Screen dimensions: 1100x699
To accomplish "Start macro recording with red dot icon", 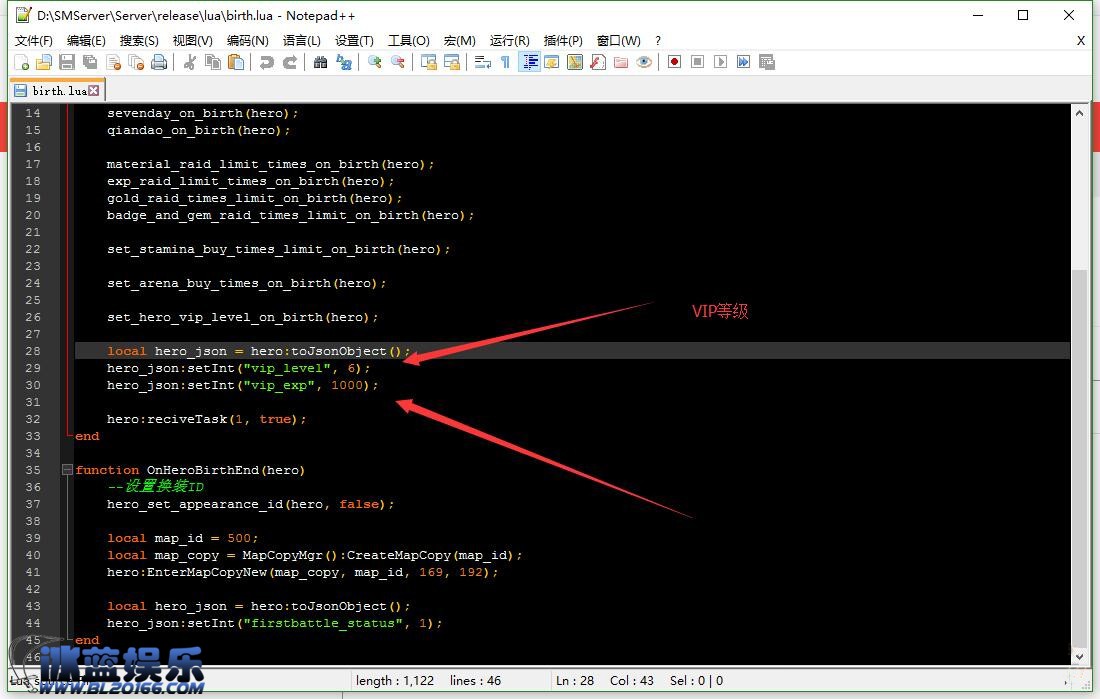I will click(x=674, y=62).
